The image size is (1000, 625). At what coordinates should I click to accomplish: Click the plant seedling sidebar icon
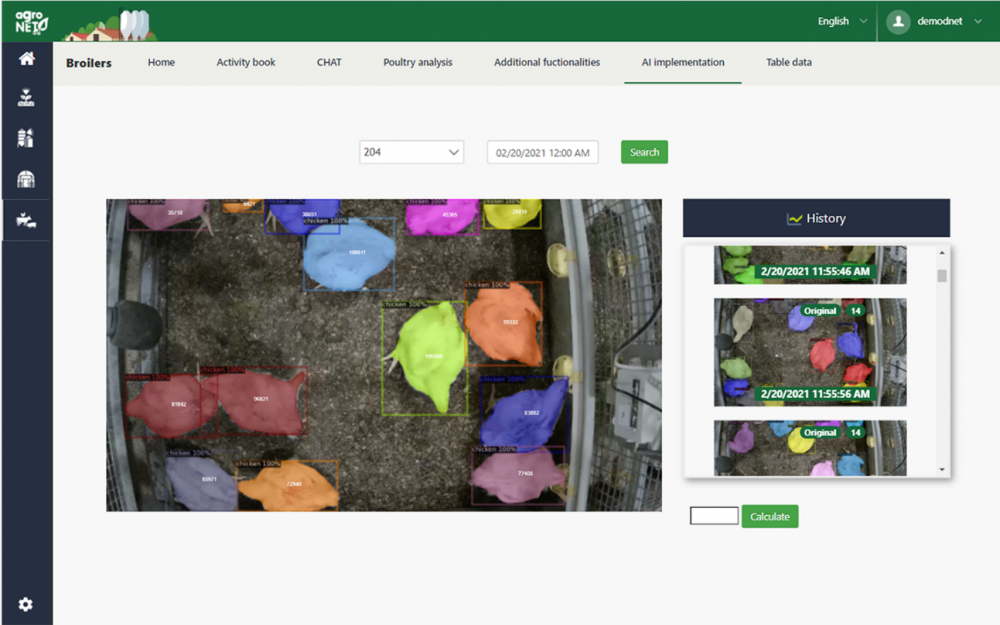tap(26, 98)
